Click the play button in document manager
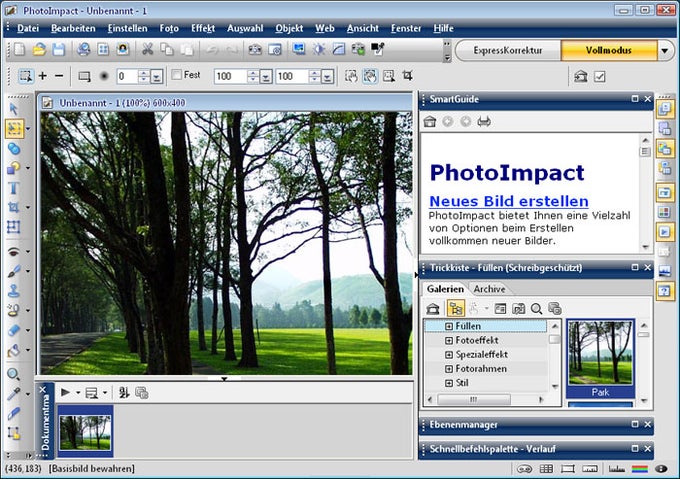Image resolution: width=680 pixels, height=479 pixels. tap(65, 393)
